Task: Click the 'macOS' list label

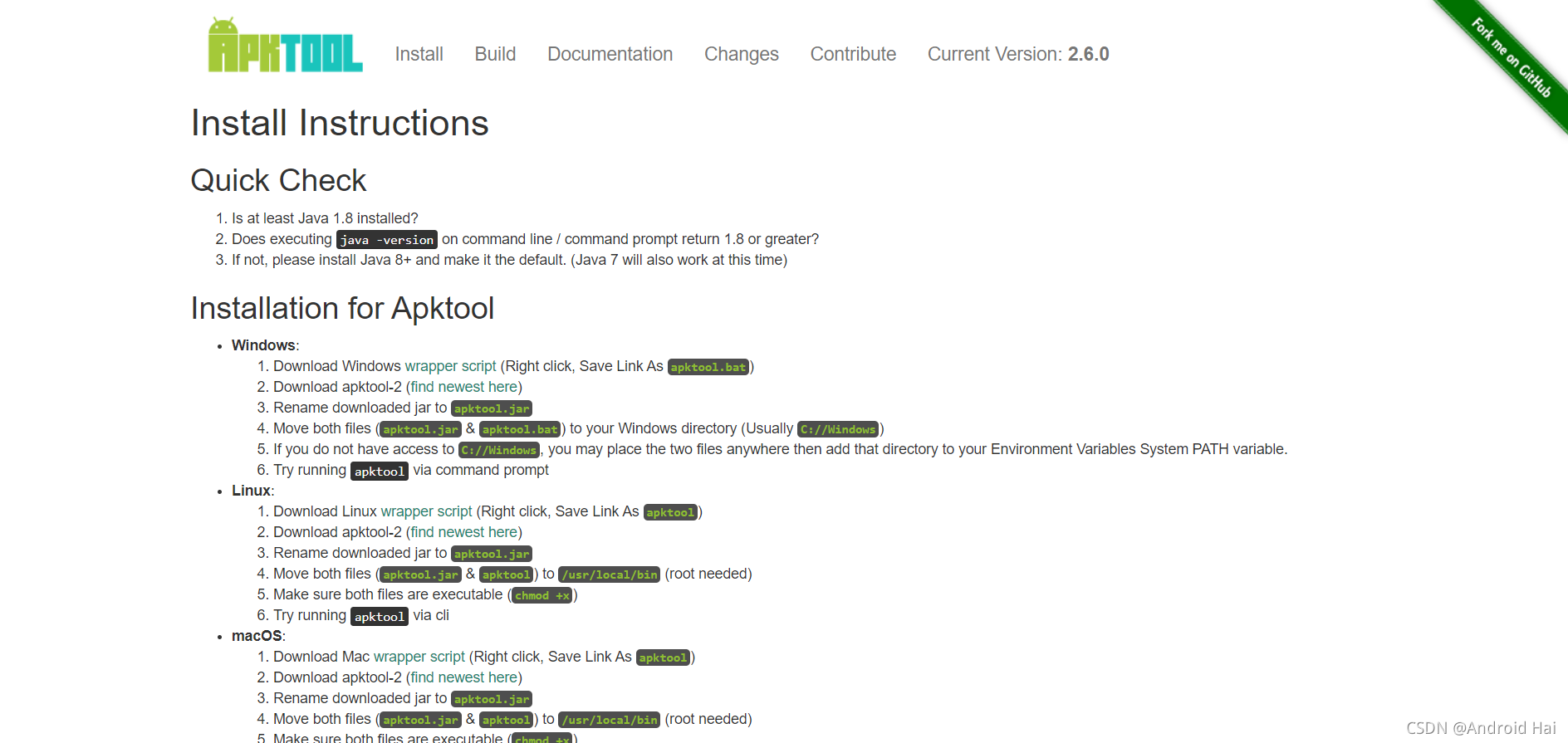Action: pyautogui.click(x=257, y=636)
